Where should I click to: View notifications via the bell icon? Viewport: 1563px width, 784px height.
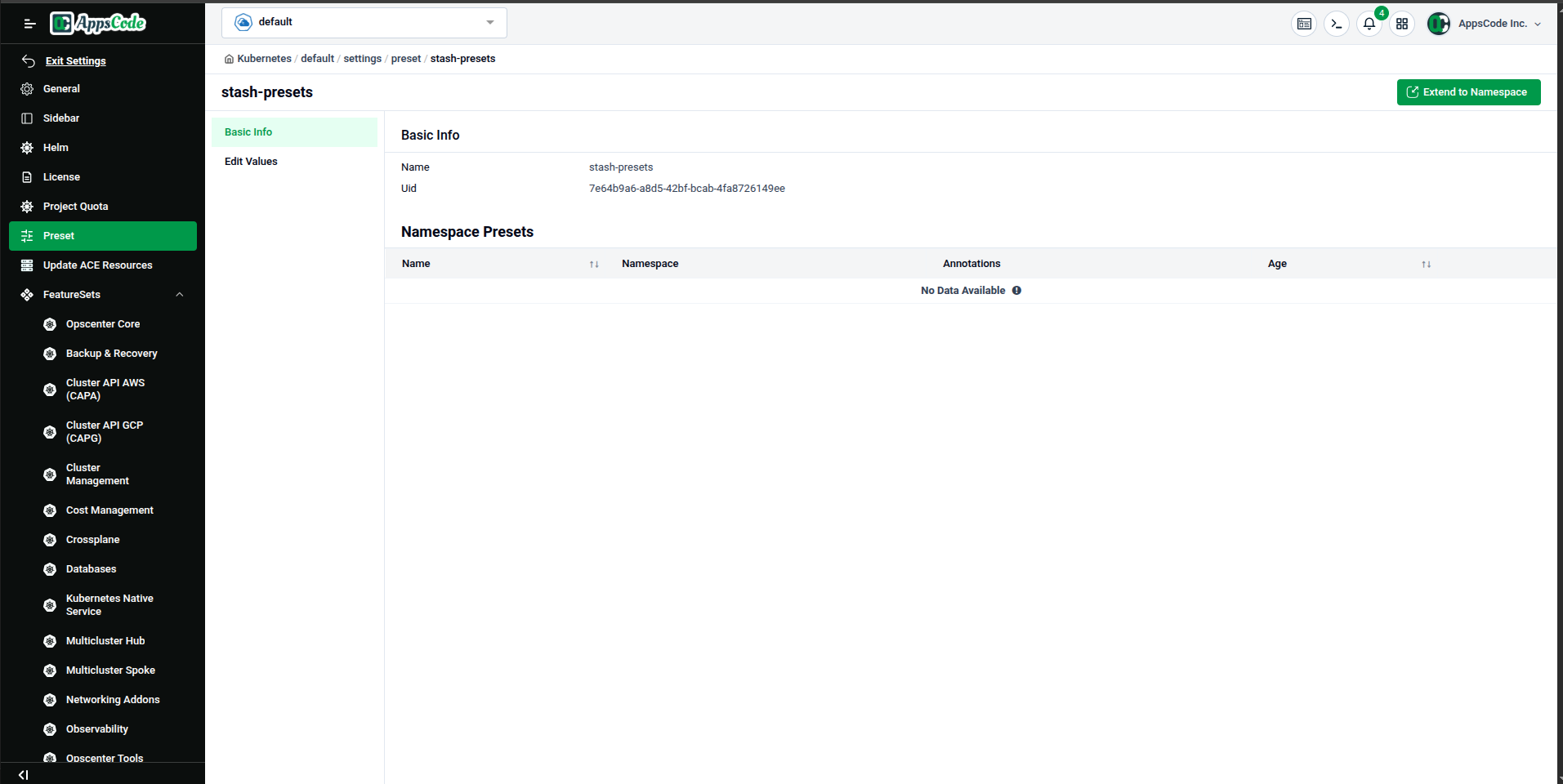(x=1369, y=24)
